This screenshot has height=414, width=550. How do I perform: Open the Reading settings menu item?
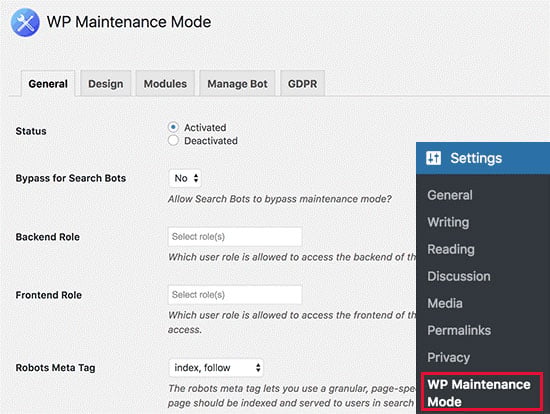click(x=451, y=249)
